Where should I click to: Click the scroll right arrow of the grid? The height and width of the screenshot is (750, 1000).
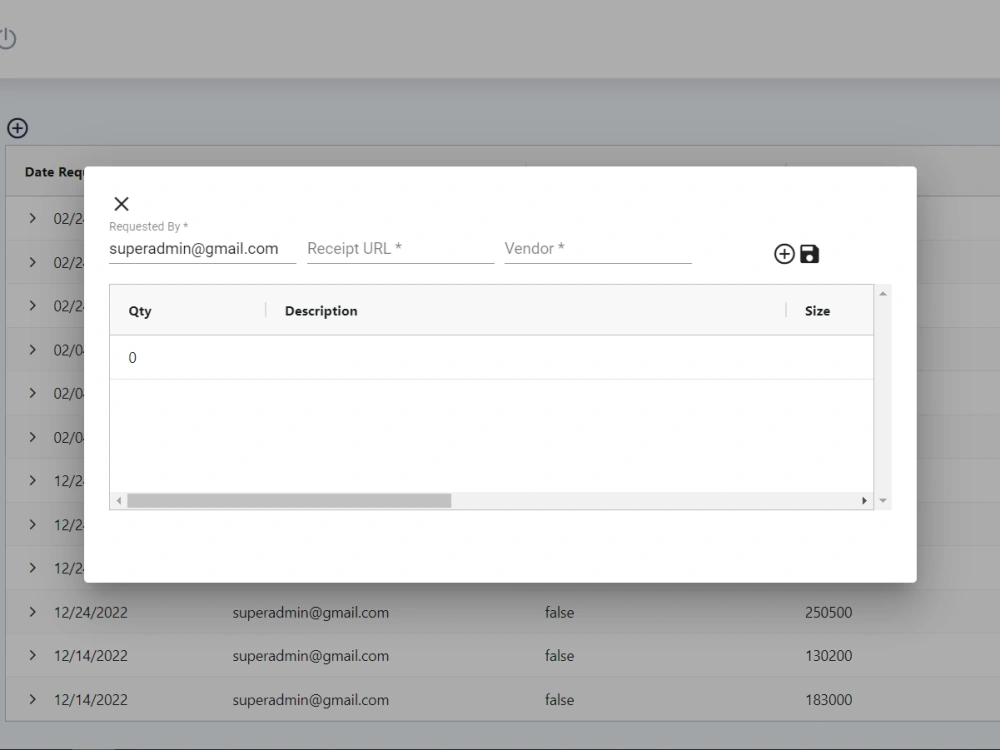click(x=864, y=501)
